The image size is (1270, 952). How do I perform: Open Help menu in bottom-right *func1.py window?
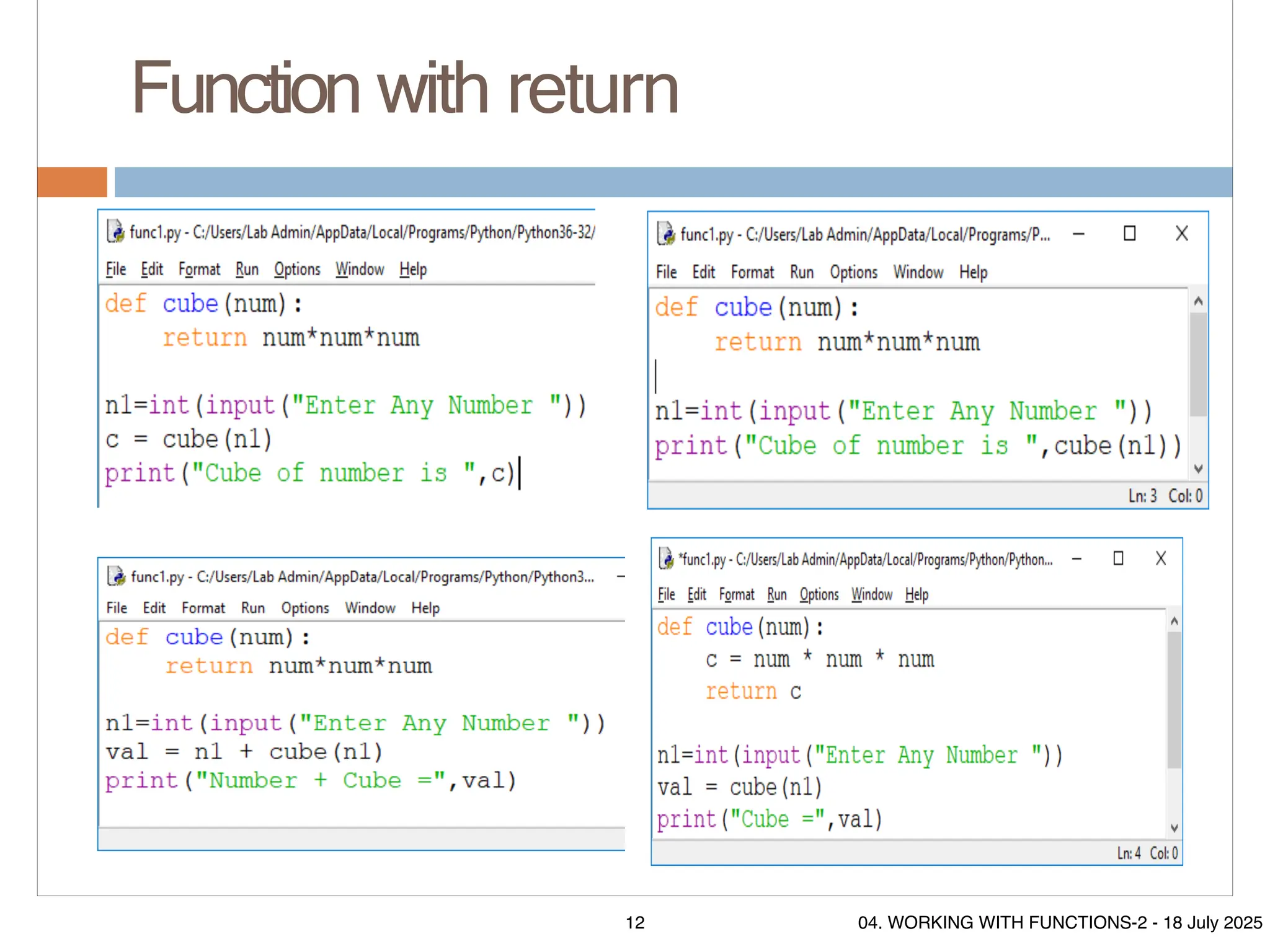coord(917,594)
